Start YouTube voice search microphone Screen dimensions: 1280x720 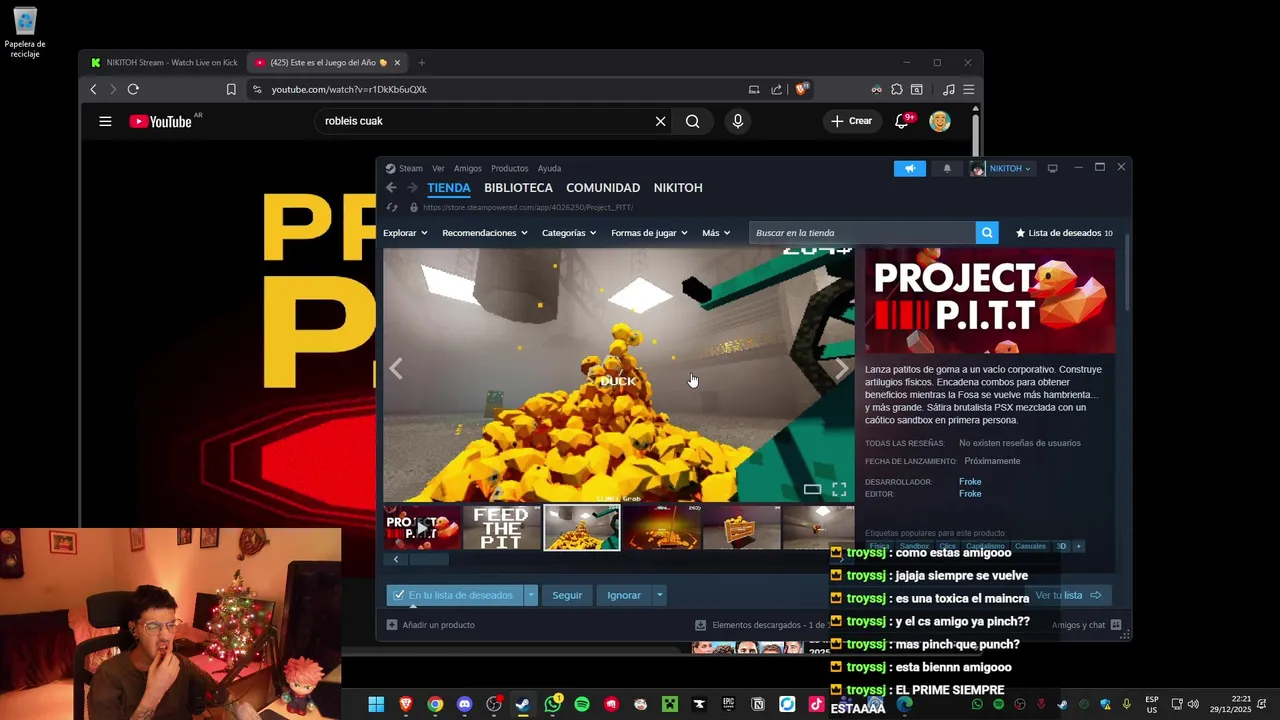pos(737,121)
